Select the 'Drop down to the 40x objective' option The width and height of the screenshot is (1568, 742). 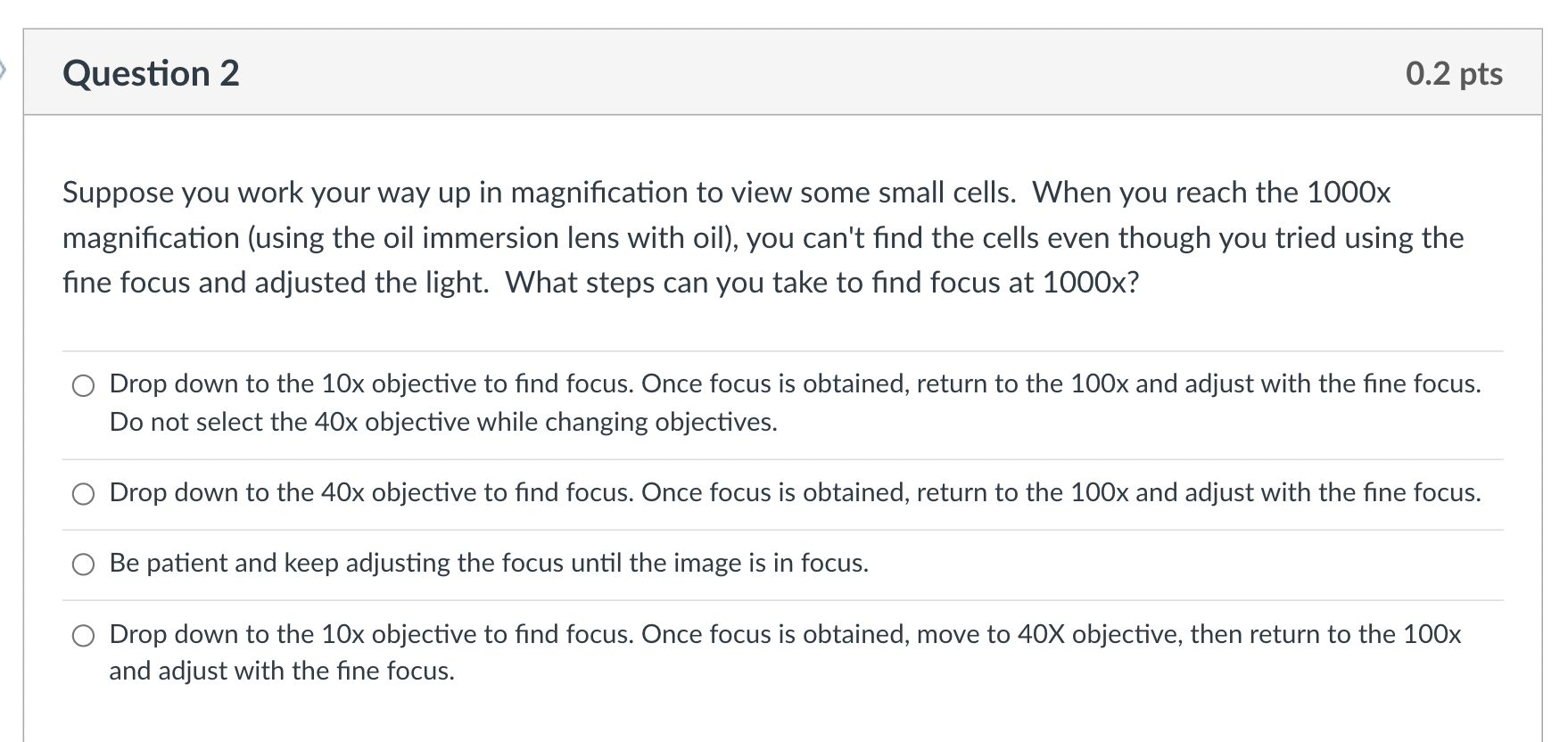tap(84, 493)
